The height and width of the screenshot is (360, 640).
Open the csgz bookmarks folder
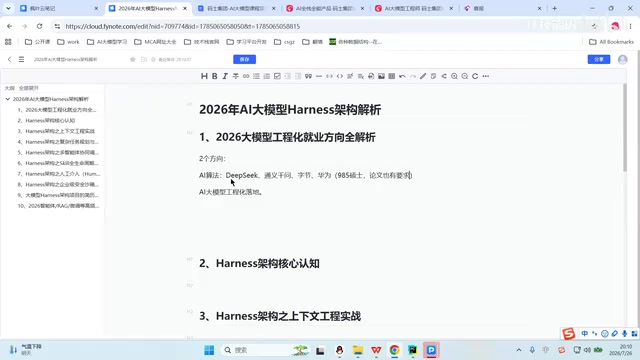pos(284,42)
